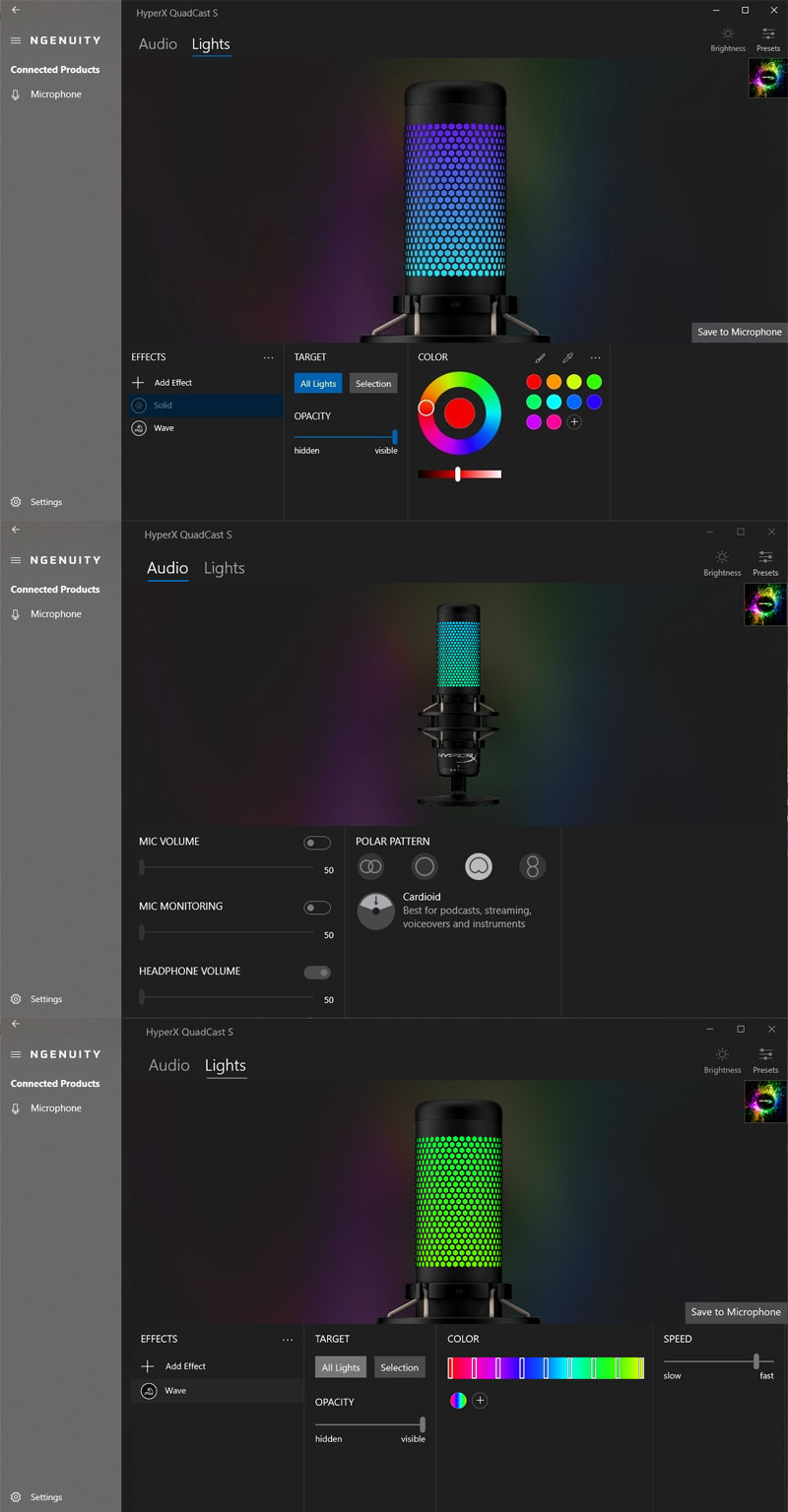Viewport: 788px width, 1512px height.
Task: Click Selection in the green microphone window
Action: tap(400, 1367)
